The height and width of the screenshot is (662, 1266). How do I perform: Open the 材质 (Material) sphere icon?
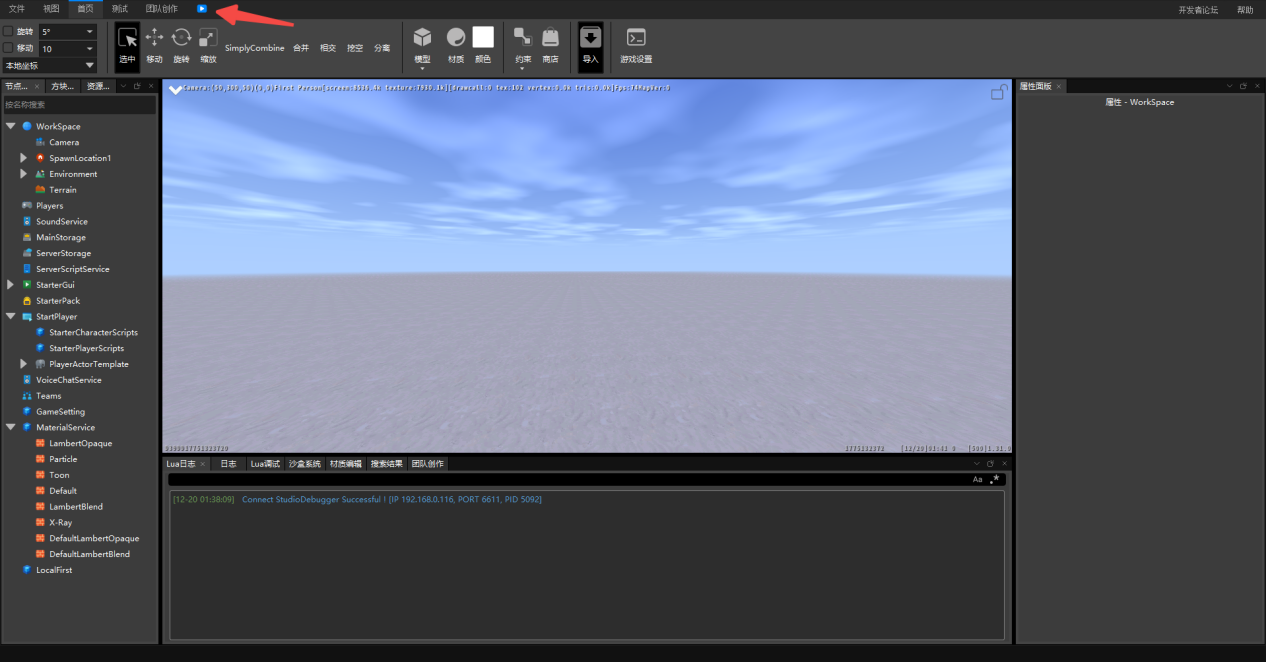[456, 38]
